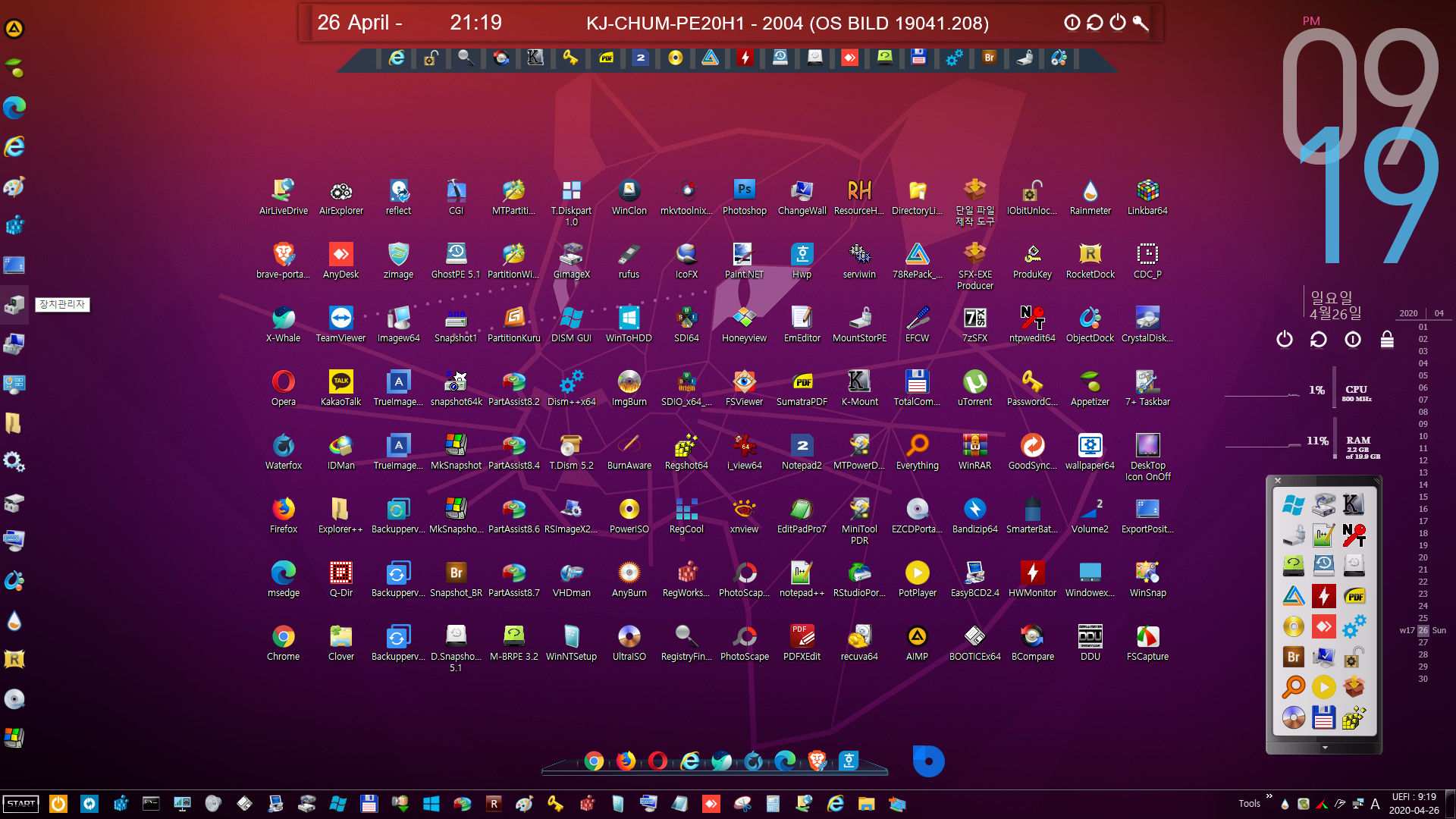
Task: Click the gear settings icon in left sidebar
Action: coord(14,462)
